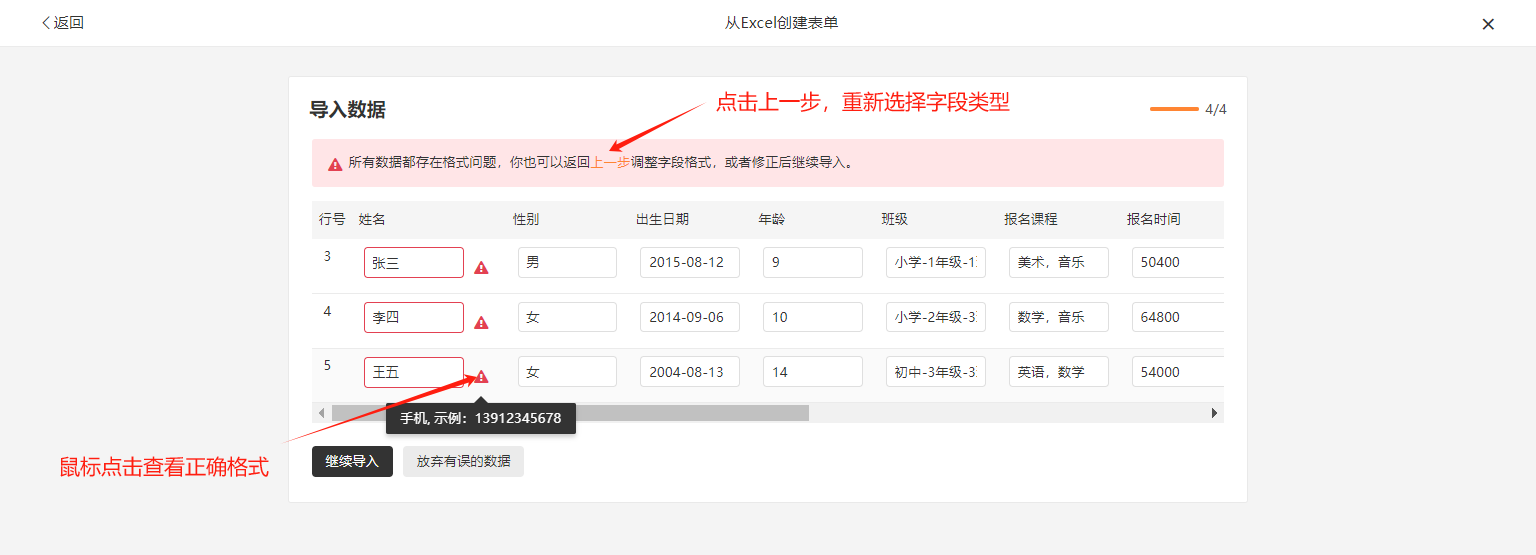Click the alert triangle in the pink banner
1536x555 pixels.
tap(335, 164)
